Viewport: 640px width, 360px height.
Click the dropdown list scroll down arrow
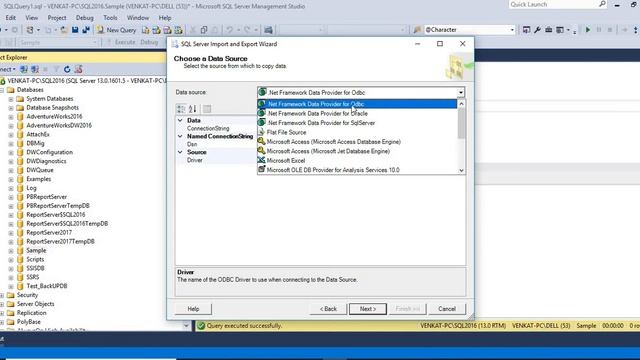[x=461, y=171]
